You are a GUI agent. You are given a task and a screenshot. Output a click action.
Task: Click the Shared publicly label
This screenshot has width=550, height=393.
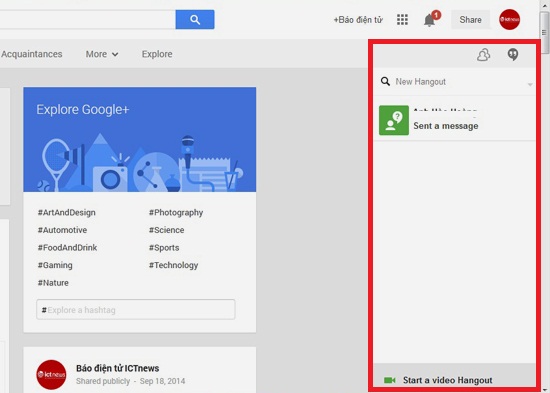click(x=103, y=381)
